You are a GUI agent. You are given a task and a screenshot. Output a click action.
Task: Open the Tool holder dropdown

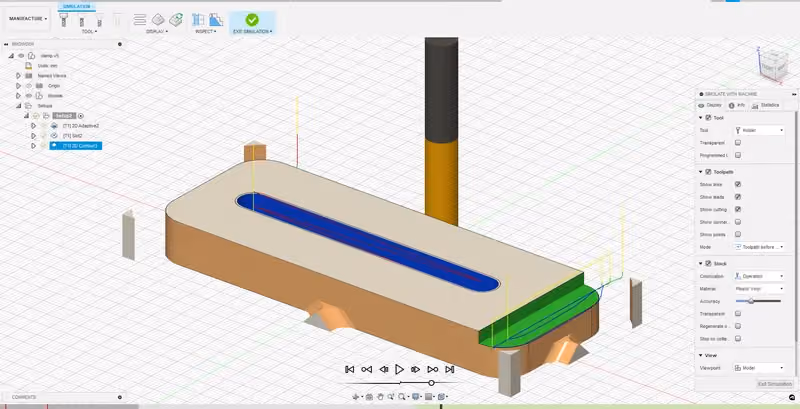(759, 131)
